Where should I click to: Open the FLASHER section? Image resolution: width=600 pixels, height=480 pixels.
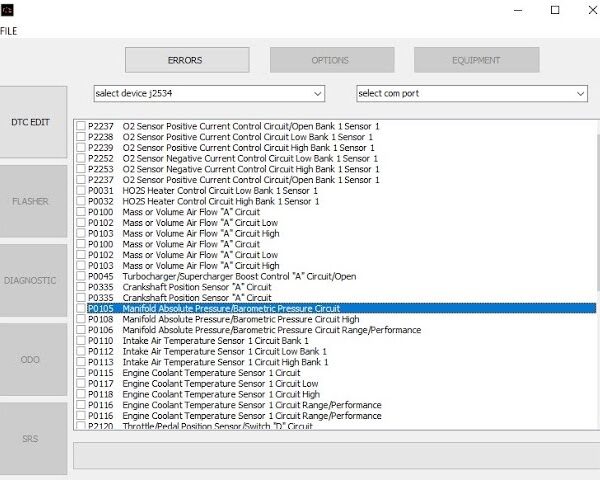tap(33, 201)
